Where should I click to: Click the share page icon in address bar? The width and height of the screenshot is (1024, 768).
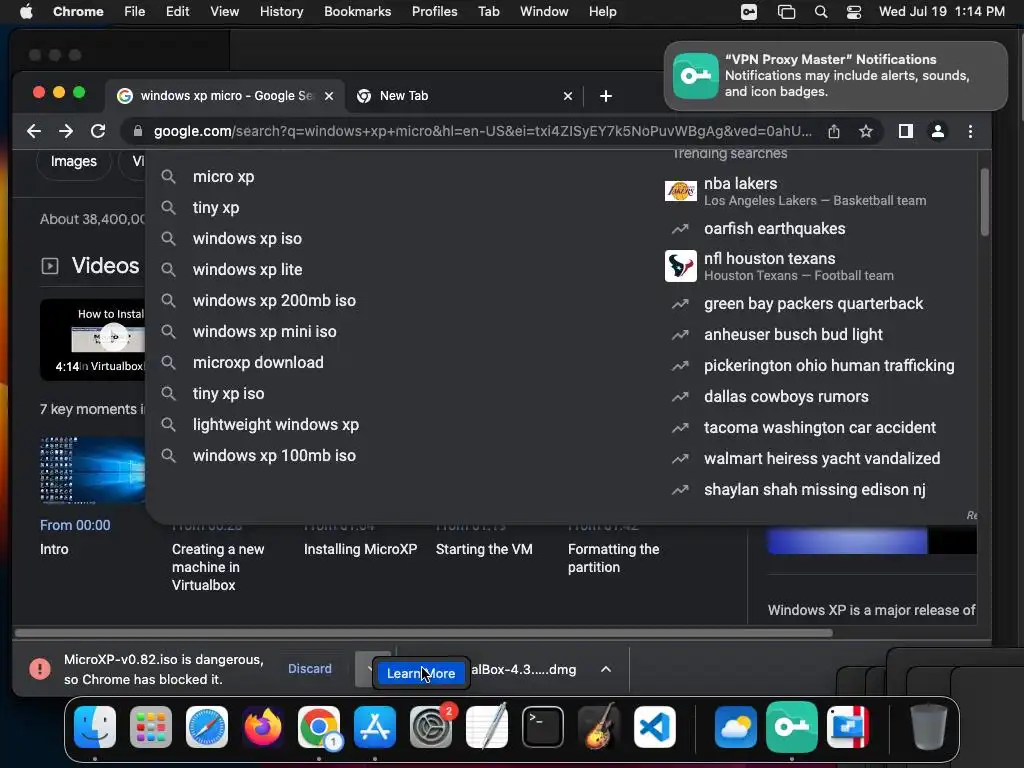(x=834, y=131)
